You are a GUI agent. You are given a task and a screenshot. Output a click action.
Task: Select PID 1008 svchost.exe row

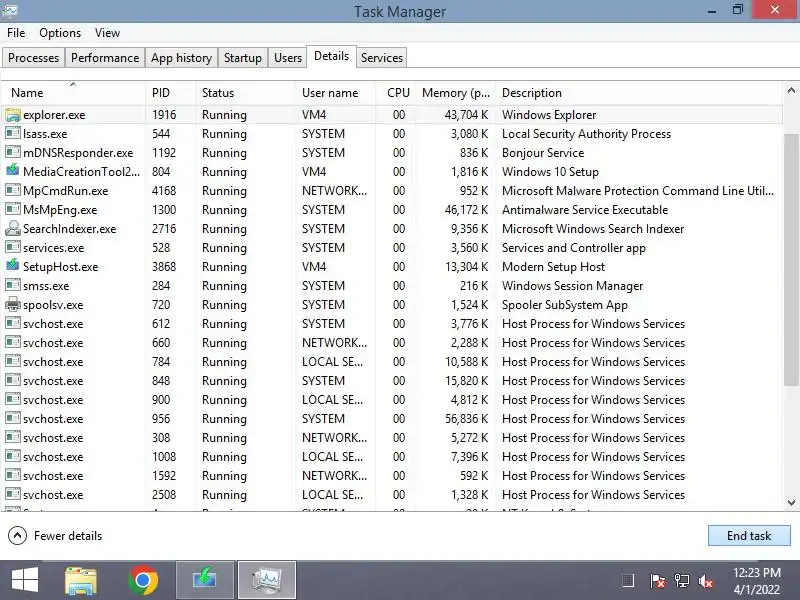click(x=164, y=457)
